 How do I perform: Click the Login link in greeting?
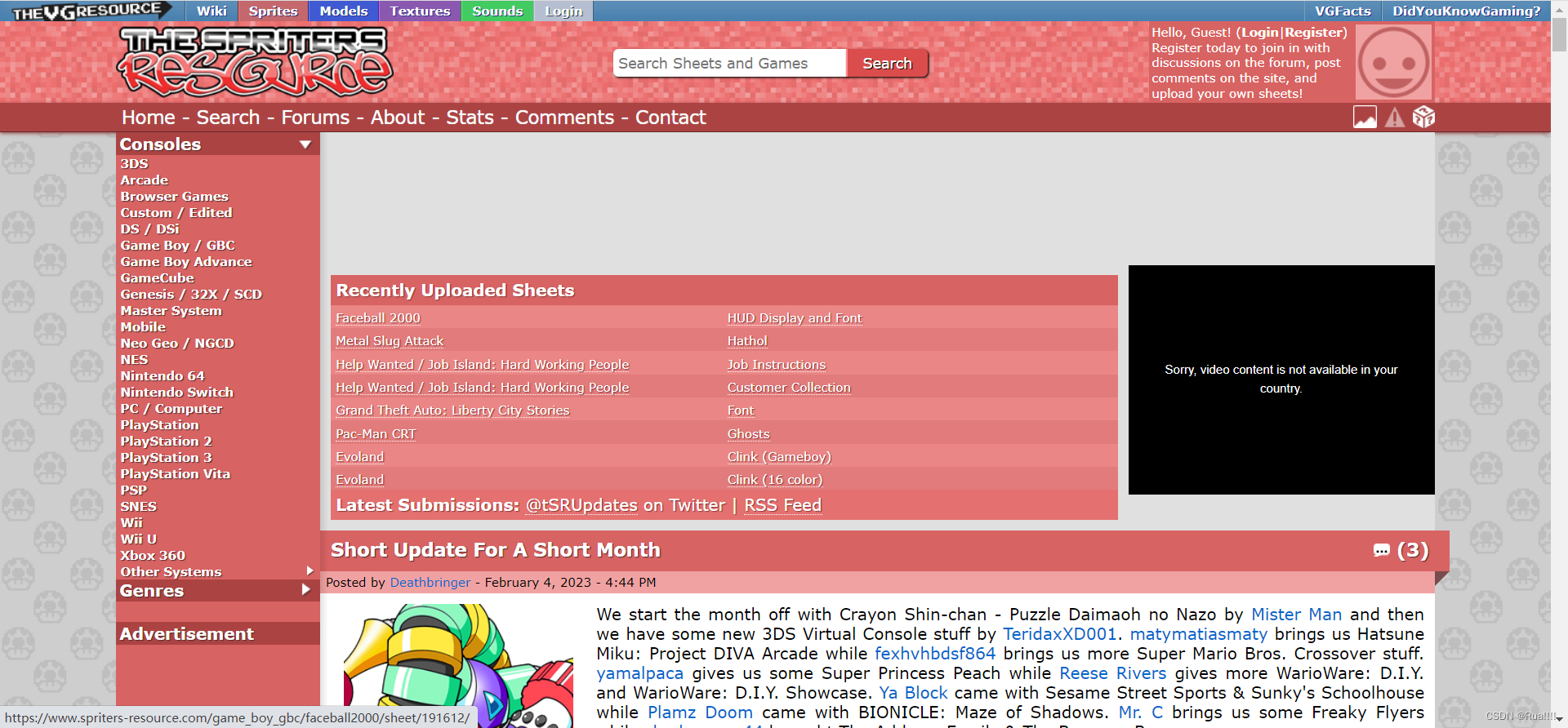click(x=1259, y=33)
